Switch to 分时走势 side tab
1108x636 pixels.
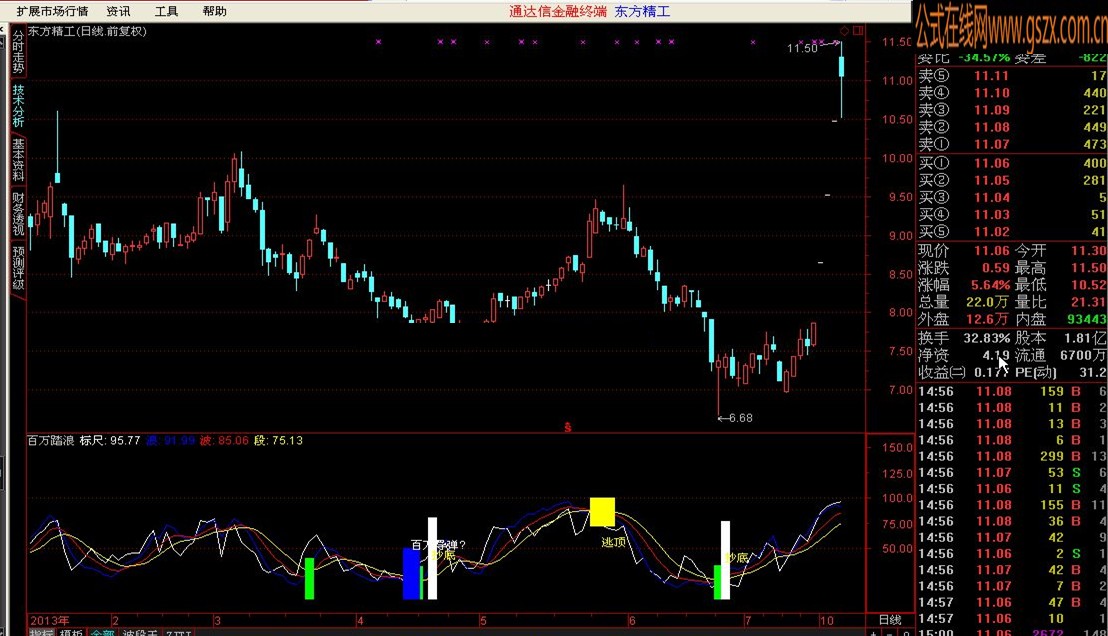click(x=18, y=51)
